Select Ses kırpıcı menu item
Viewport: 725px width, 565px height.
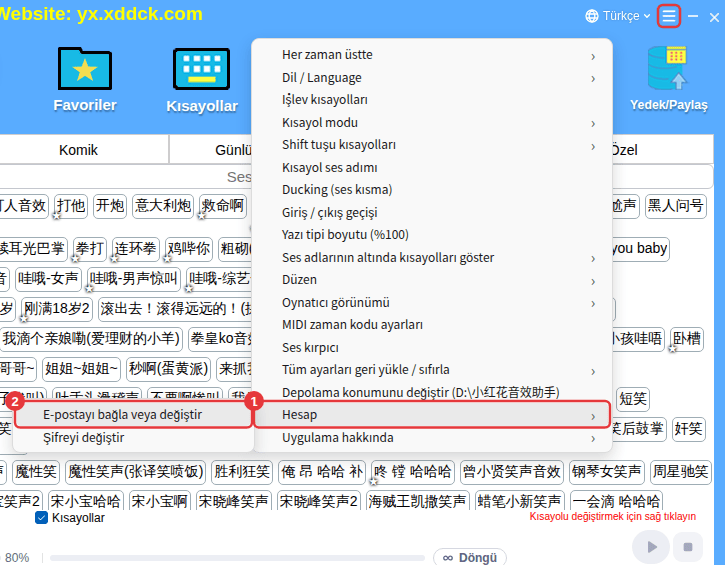432,348
